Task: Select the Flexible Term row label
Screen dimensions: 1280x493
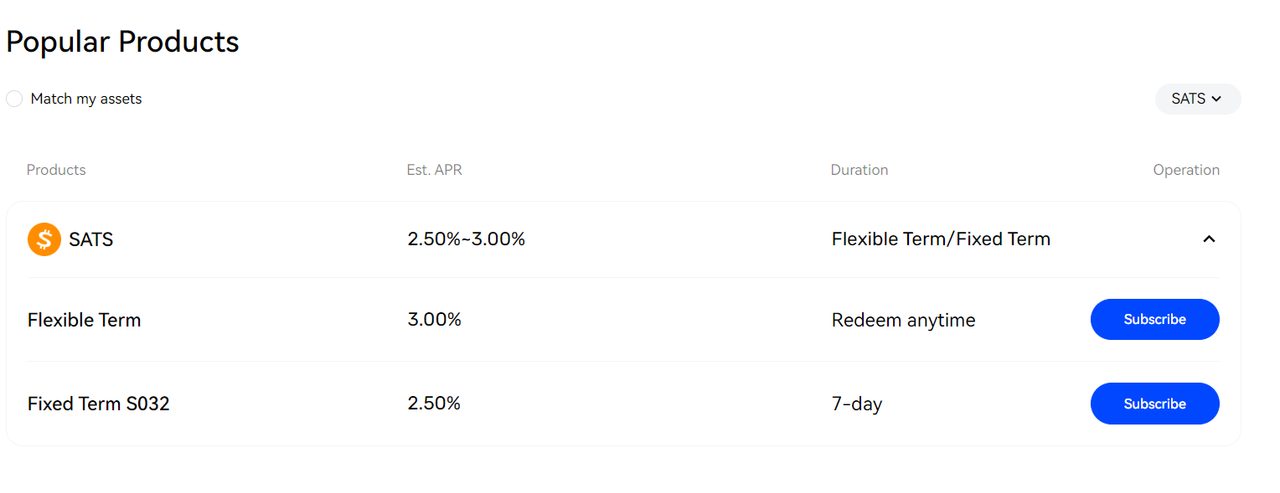Action: (x=84, y=320)
